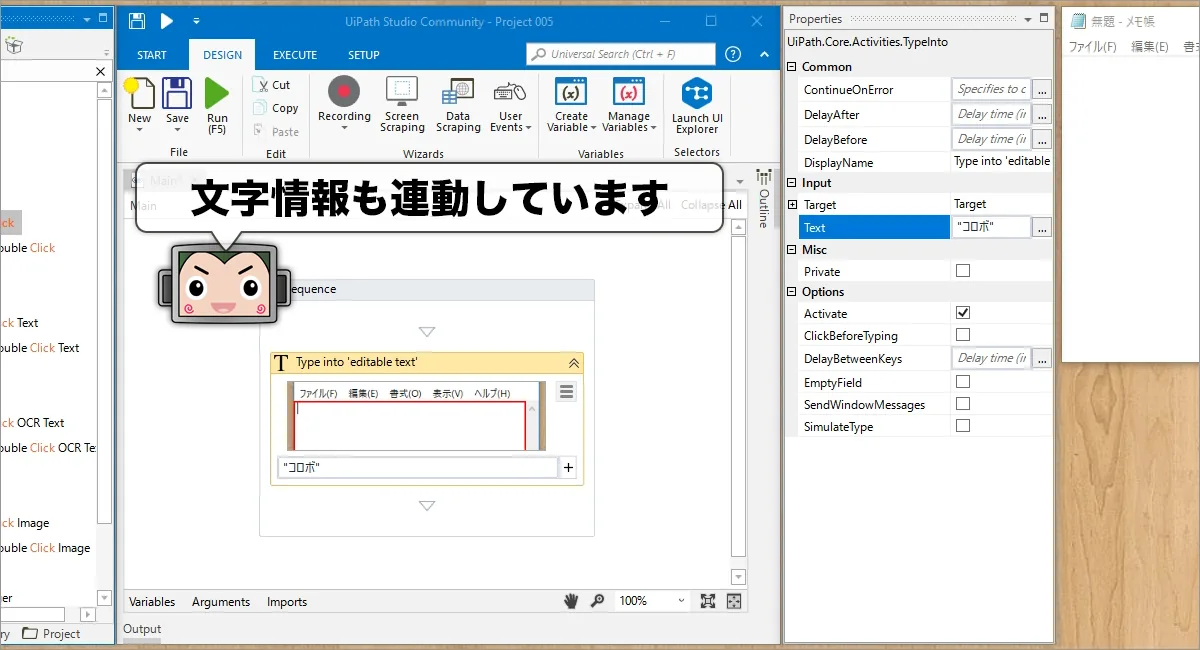The image size is (1200, 650).
Task: Run the workflow with green Run (F5) button
Action: click(217, 94)
